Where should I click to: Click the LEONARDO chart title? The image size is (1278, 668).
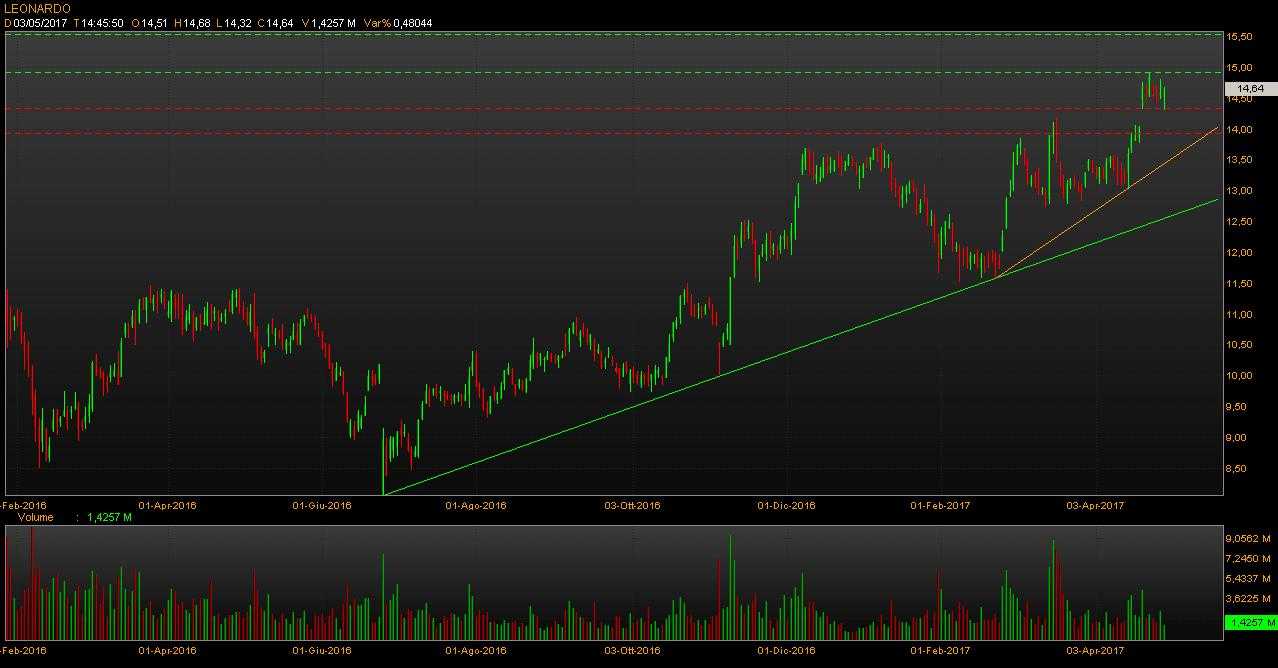(x=37, y=8)
